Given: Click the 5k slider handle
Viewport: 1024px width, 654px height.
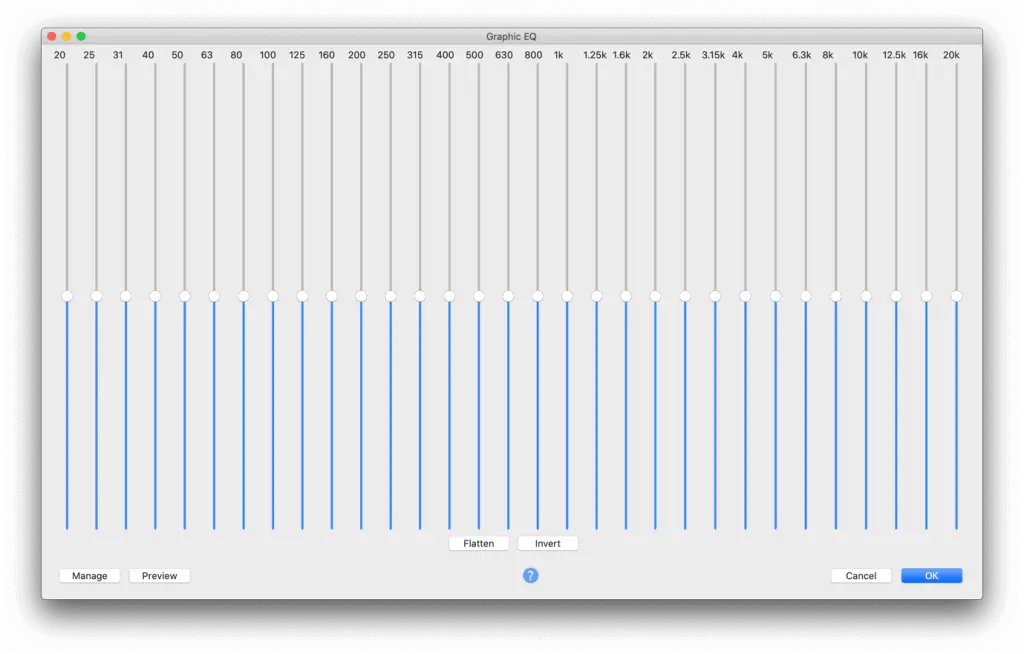Looking at the screenshot, I should click(x=775, y=297).
